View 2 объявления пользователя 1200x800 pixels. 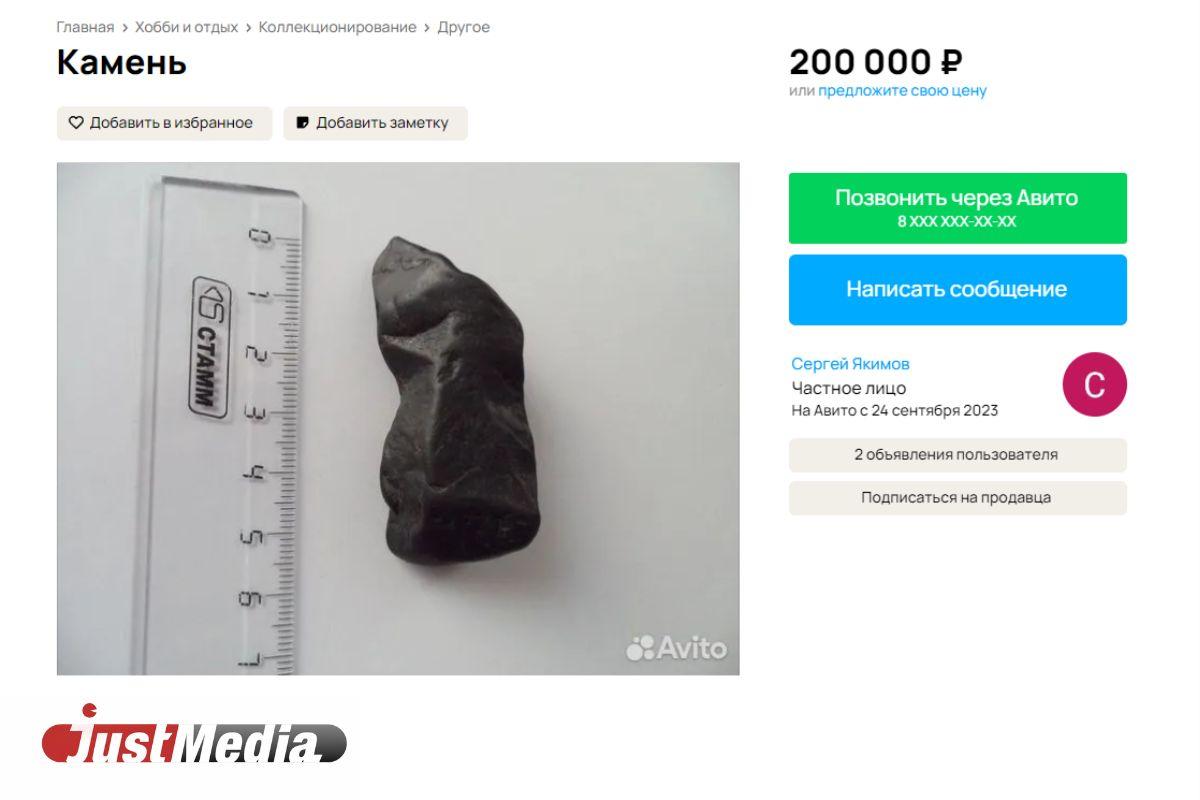[957, 455]
